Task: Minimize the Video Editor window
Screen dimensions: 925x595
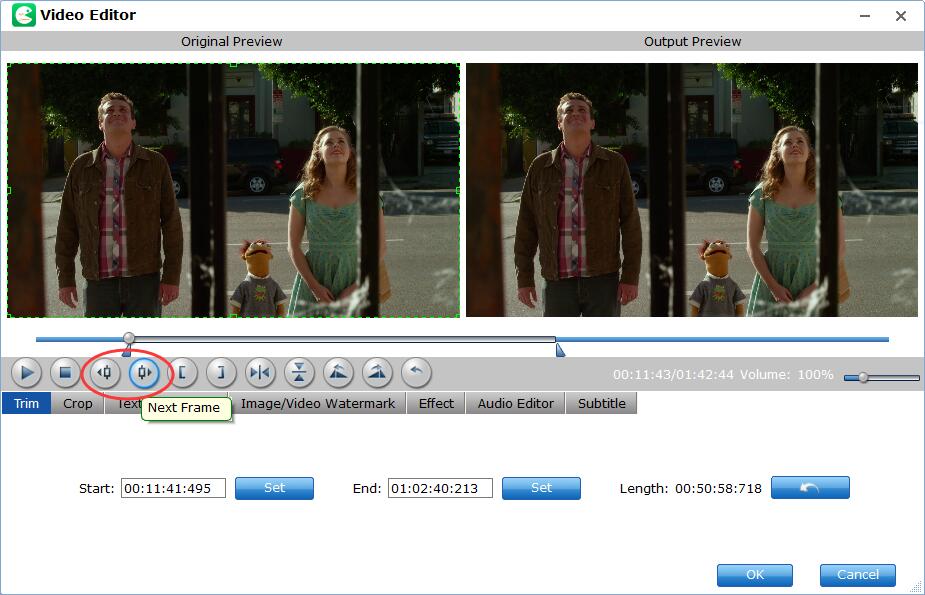Action: (865, 16)
